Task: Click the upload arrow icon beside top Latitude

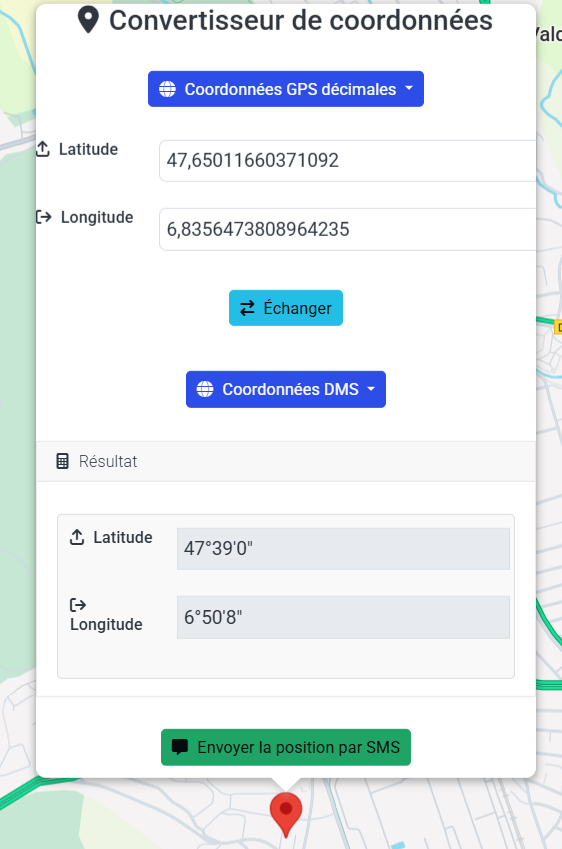Action: (x=43, y=149)
